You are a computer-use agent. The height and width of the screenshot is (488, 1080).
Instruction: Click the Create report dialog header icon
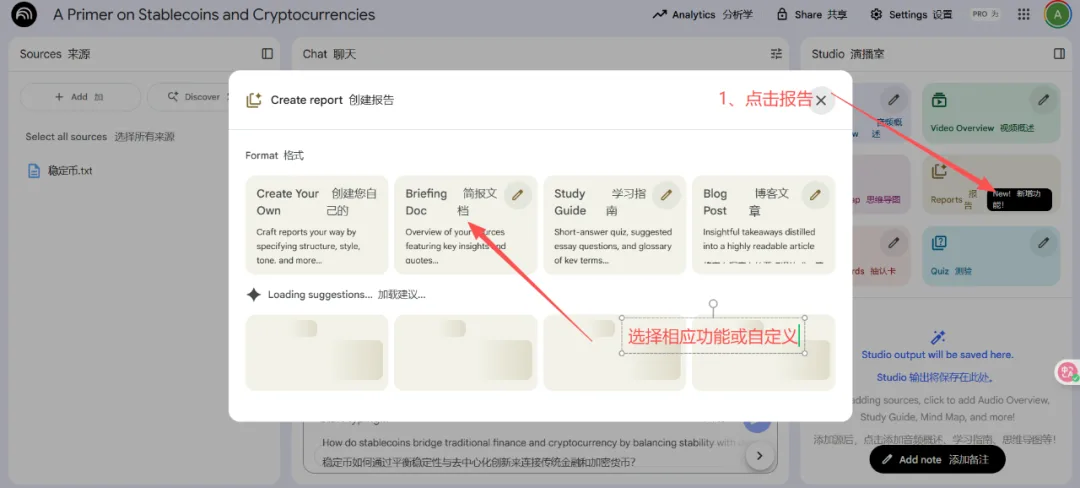(x=253, y=100)
